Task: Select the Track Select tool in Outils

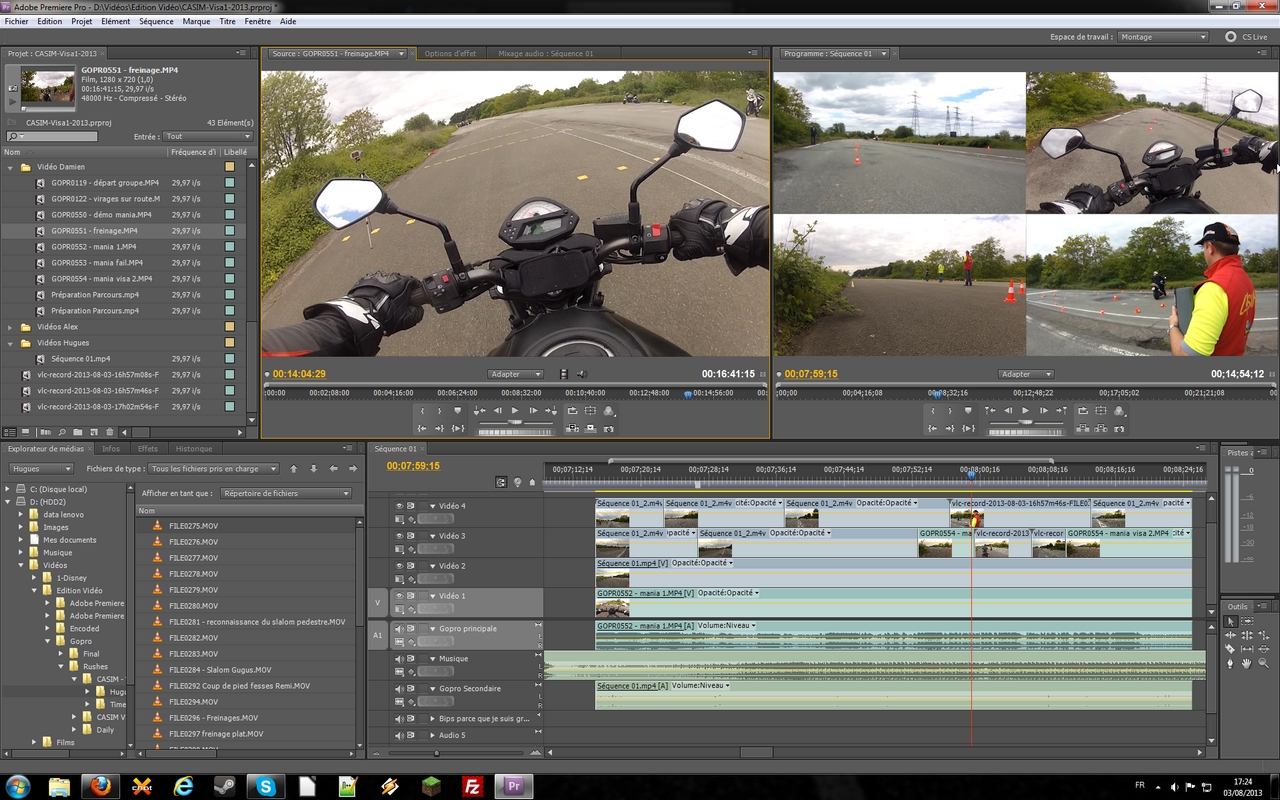Action: click(x=1247, y=621)
